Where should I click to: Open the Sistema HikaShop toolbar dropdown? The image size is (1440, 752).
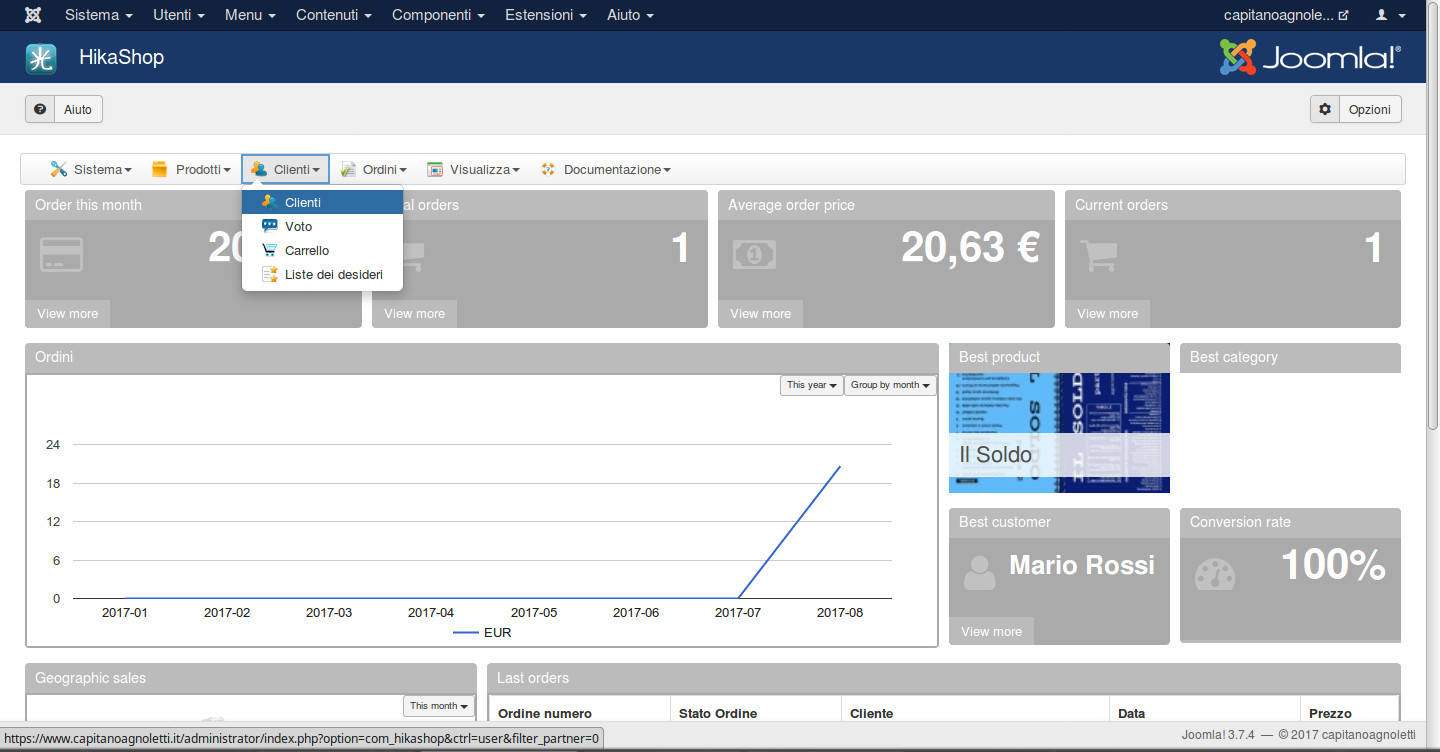pyautogui.click(x=91, y=170)
